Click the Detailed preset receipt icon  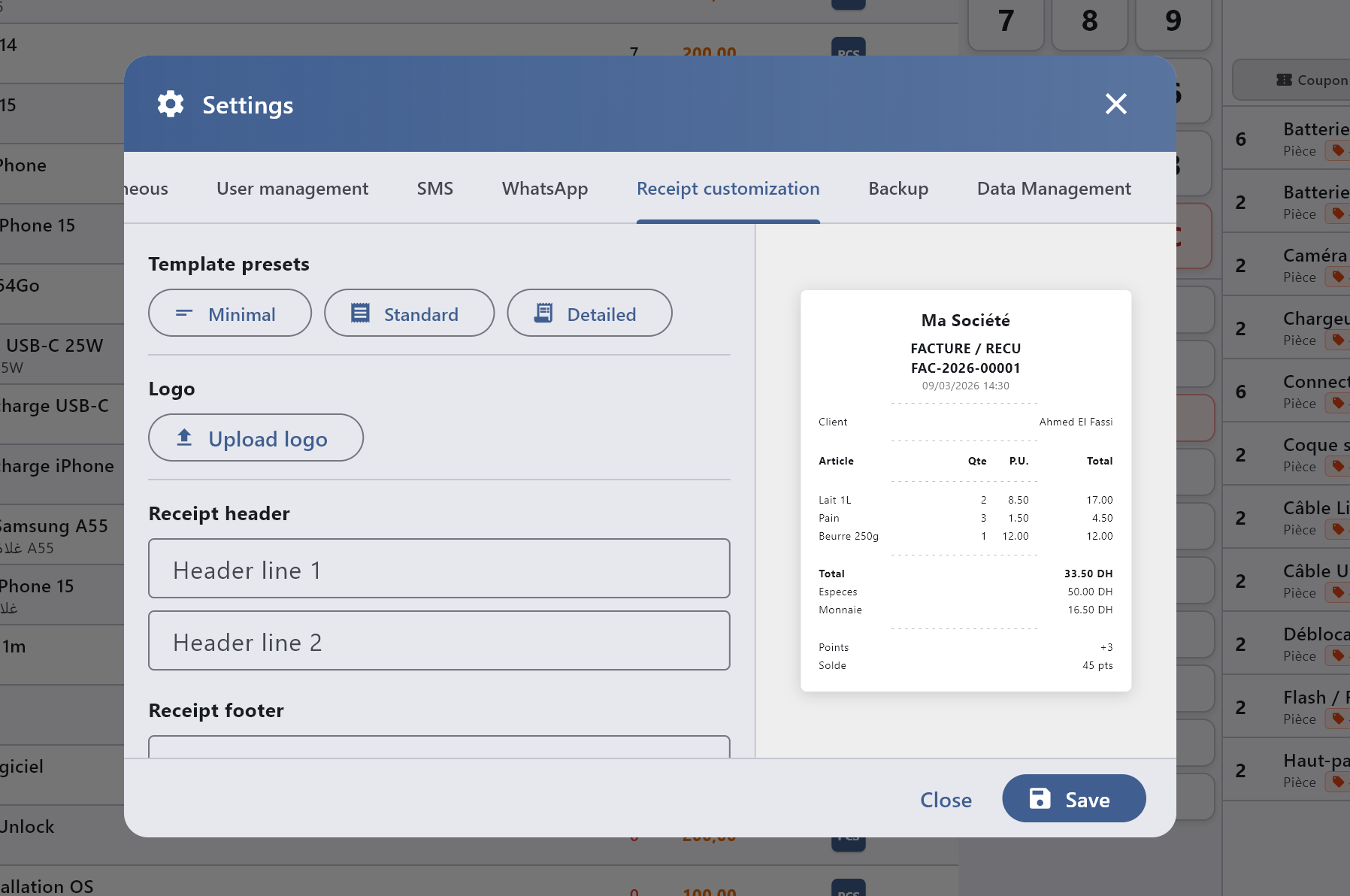(543, 313)
